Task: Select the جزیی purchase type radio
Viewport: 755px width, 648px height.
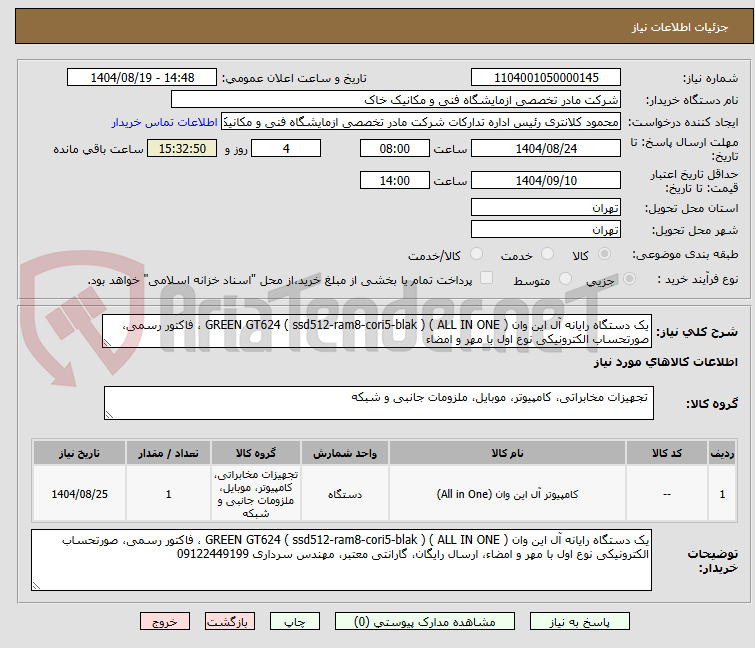Action: (x=629, y=279)
